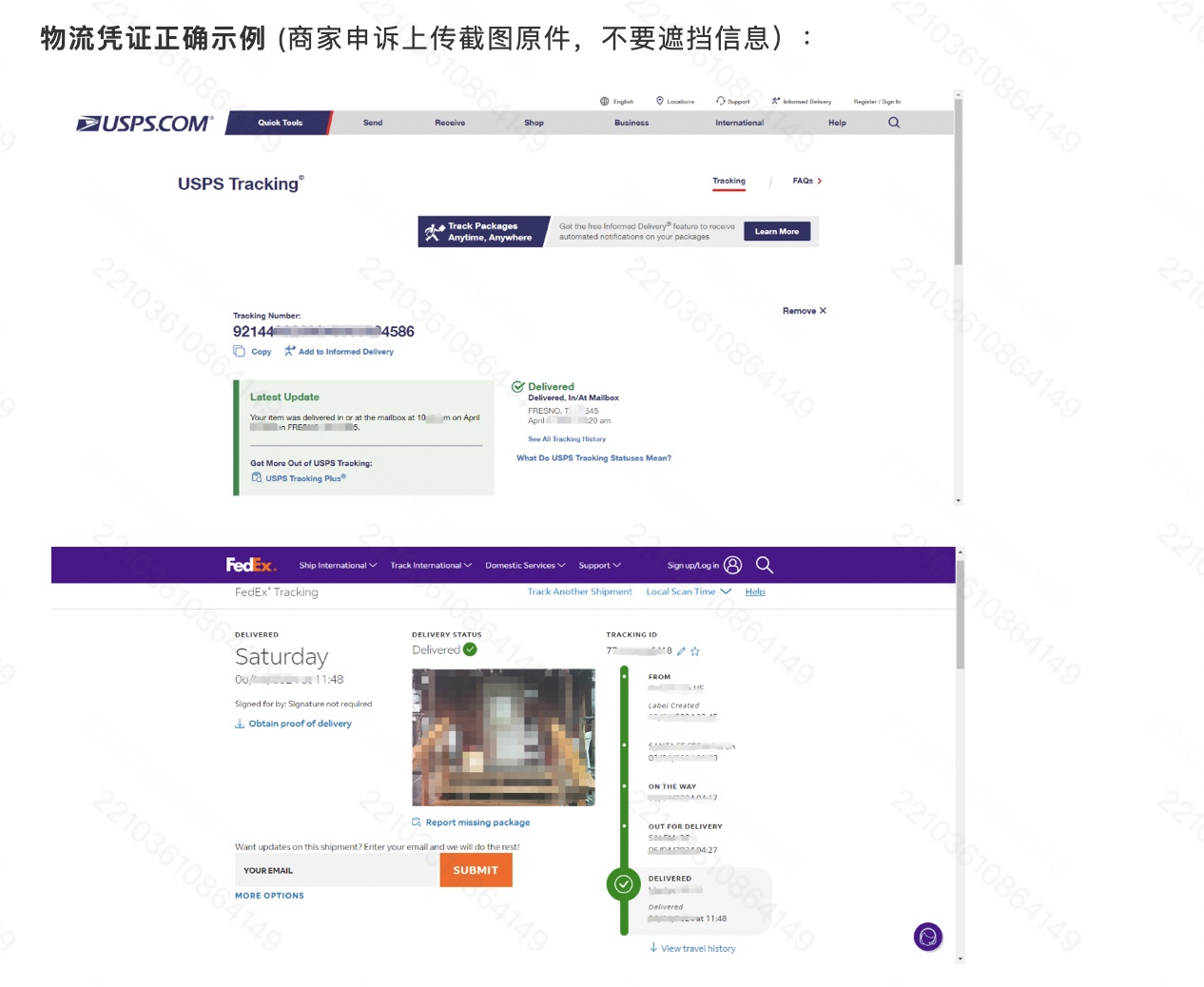Click the FedEx page scrollbar
Screen dimensions: 1204x987
point(961,615)
